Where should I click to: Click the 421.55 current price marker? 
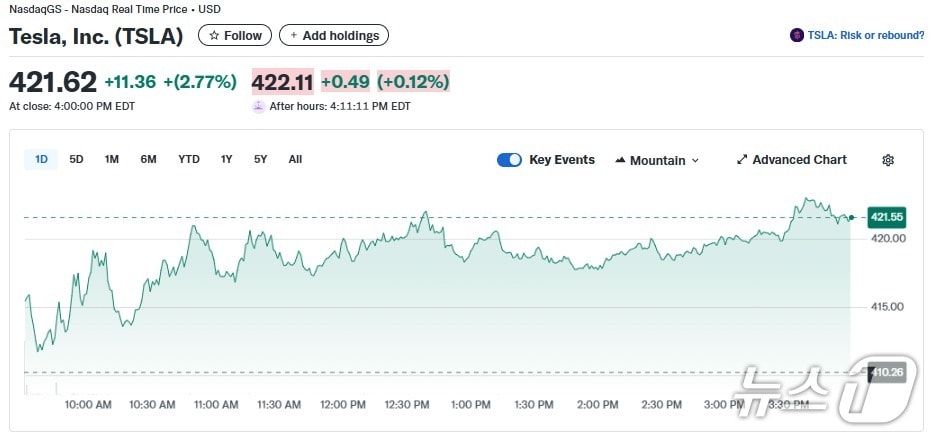[x=886, y=217]
